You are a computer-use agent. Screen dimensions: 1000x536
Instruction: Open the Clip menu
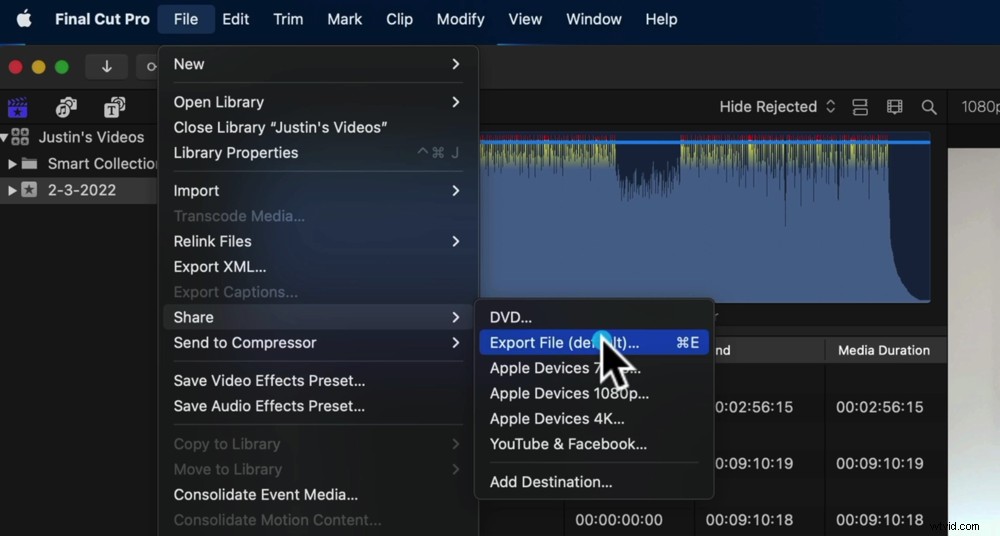click(x=399, y=19)
